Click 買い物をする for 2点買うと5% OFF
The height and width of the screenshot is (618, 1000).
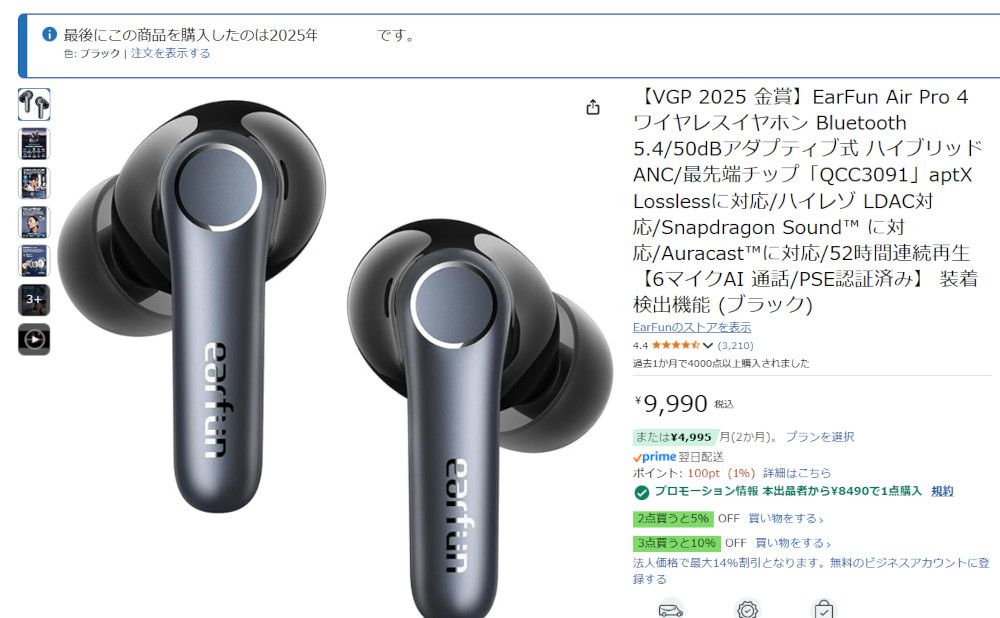(786, 519)
